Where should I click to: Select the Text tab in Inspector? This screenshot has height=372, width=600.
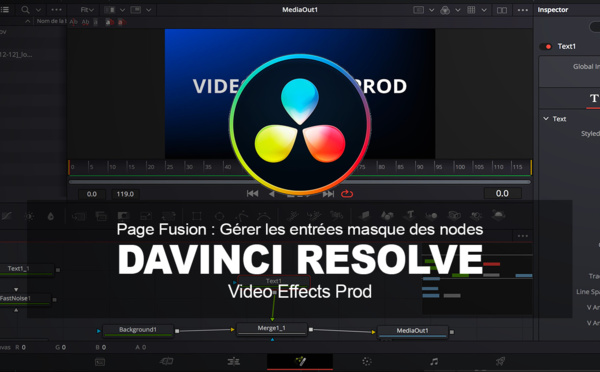click(x=593, y=98)
